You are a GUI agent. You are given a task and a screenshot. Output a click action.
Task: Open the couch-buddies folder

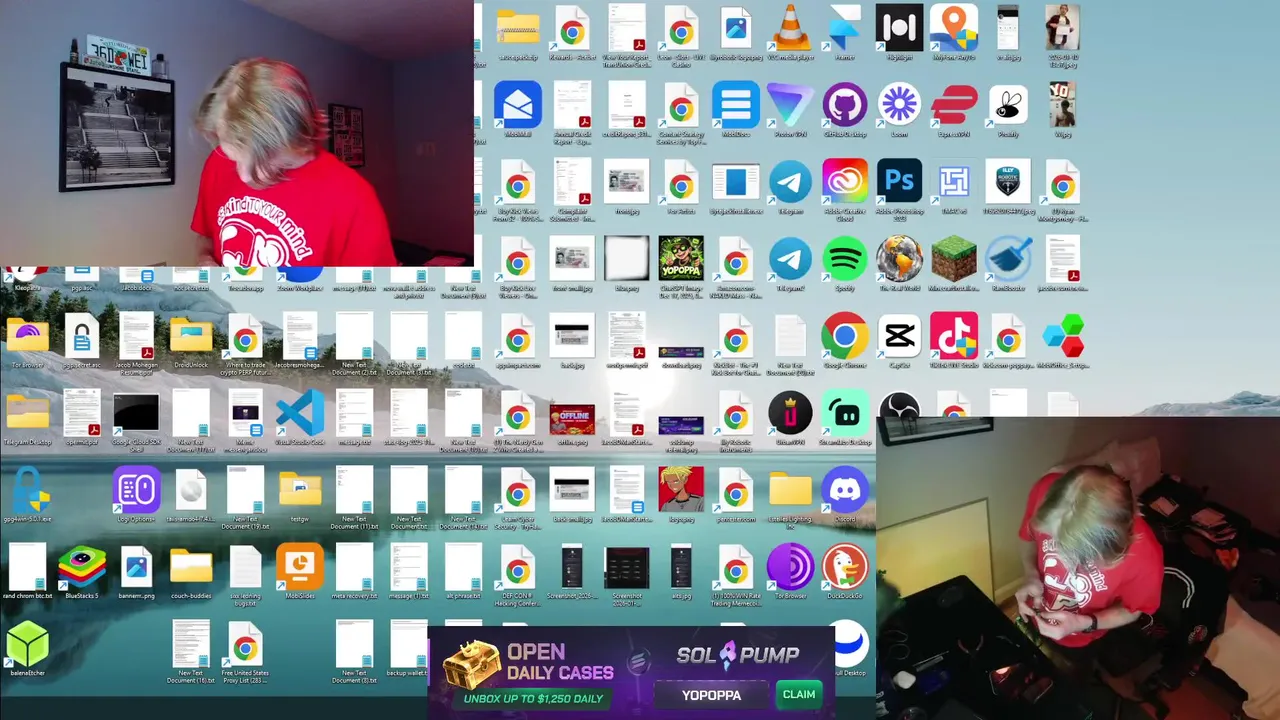coord(191,568)
